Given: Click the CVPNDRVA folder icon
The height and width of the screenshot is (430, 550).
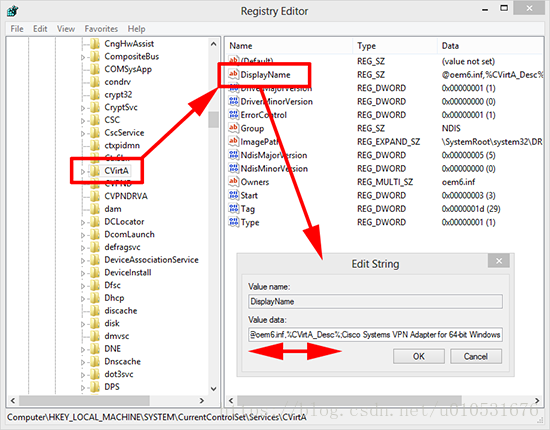Looking at the screenshot, I should click(x=95, y=196).
